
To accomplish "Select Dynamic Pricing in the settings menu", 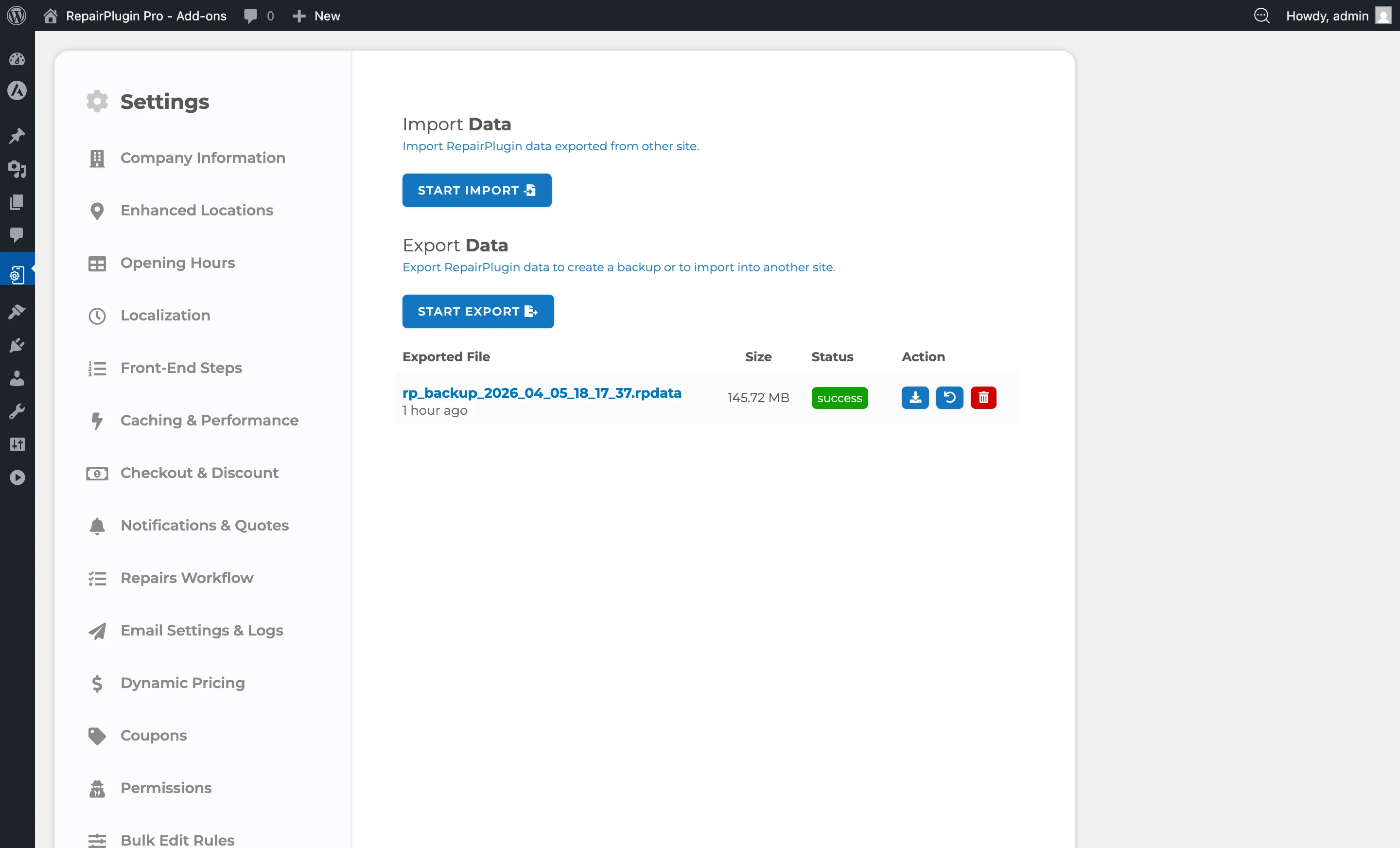I will pos(182,683).
